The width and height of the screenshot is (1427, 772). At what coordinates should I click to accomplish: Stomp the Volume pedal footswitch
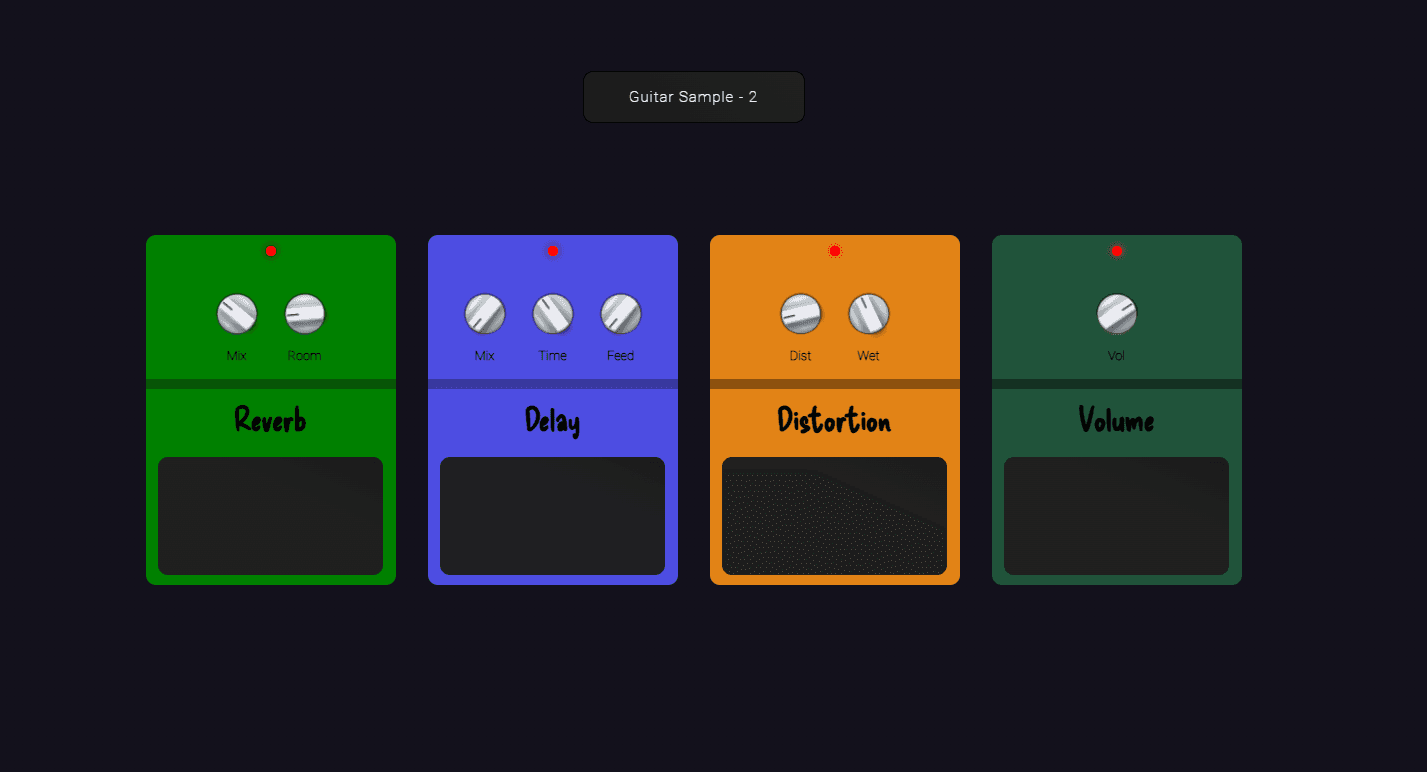click(1116, 517)
